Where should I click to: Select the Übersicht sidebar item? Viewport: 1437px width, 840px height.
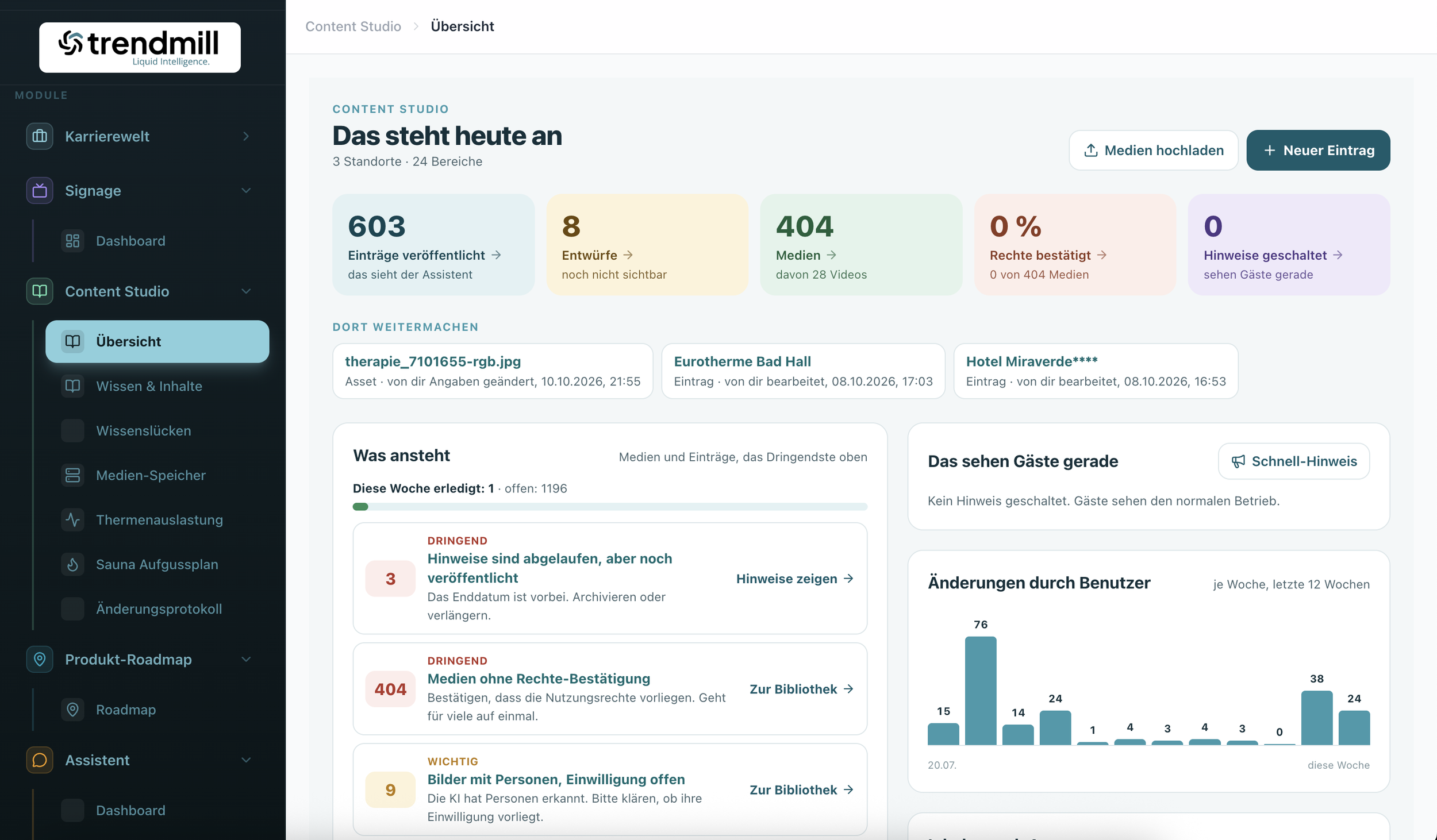click(x=157, y=341)
